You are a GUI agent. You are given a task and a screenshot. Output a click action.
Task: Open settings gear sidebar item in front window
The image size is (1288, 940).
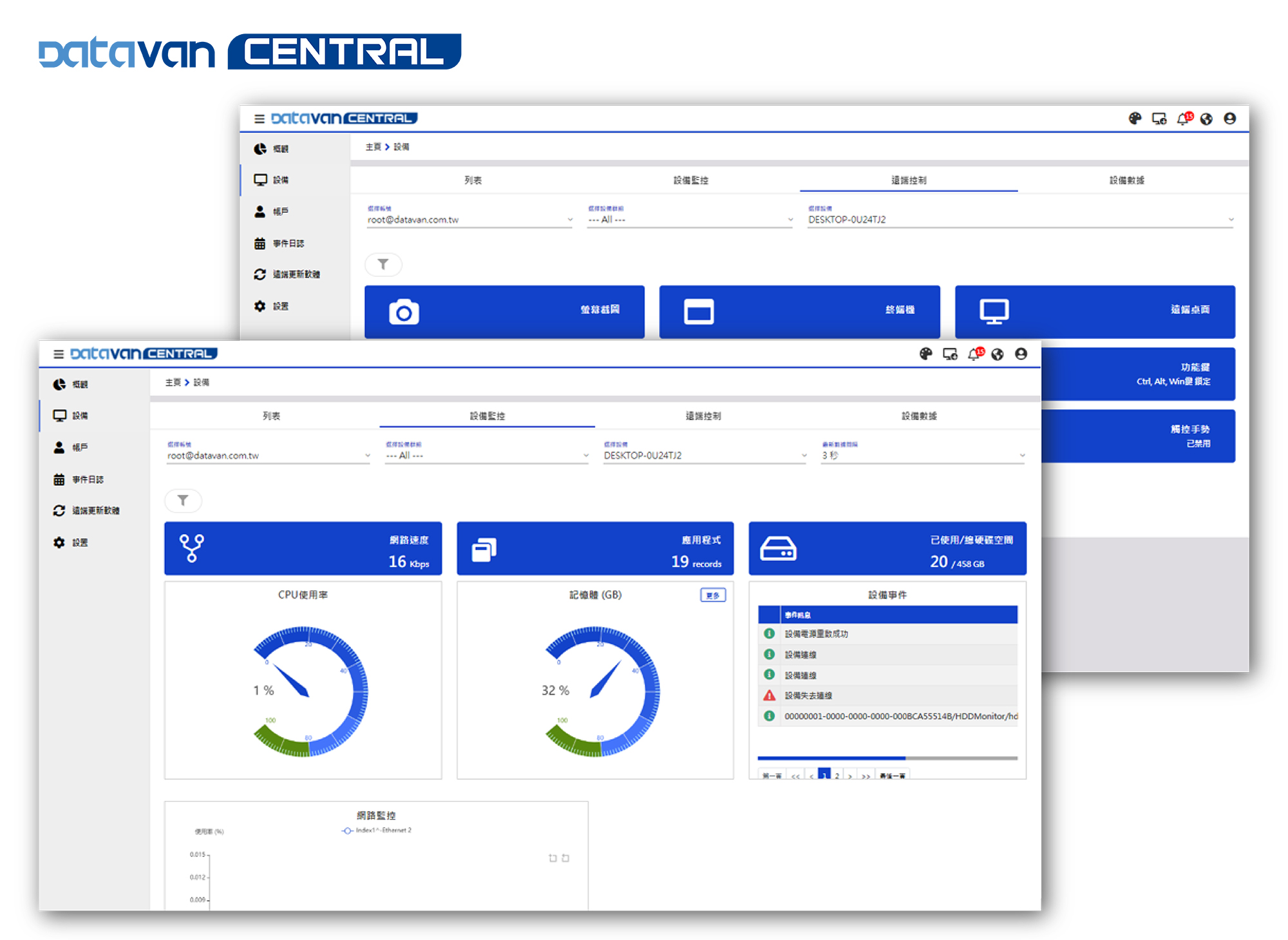pyautogui.click(x=94, y=542)
